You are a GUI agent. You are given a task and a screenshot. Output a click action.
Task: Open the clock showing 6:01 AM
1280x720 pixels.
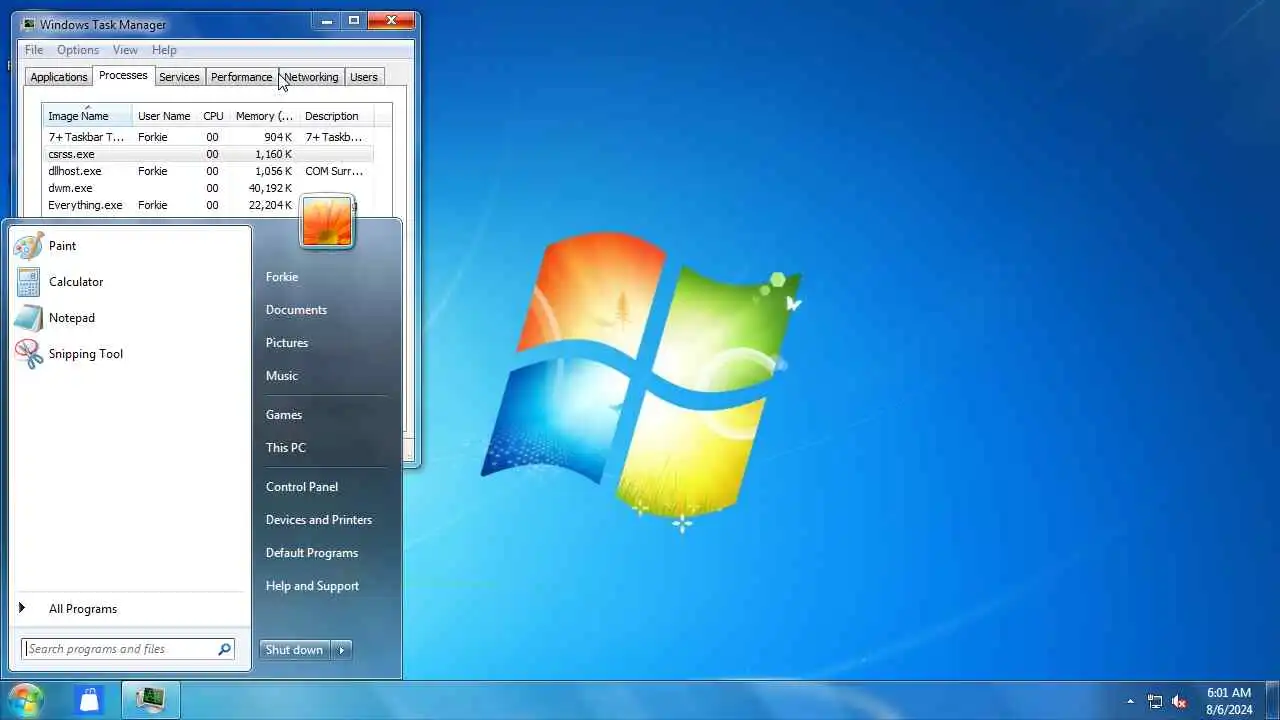click(1229, 701)
